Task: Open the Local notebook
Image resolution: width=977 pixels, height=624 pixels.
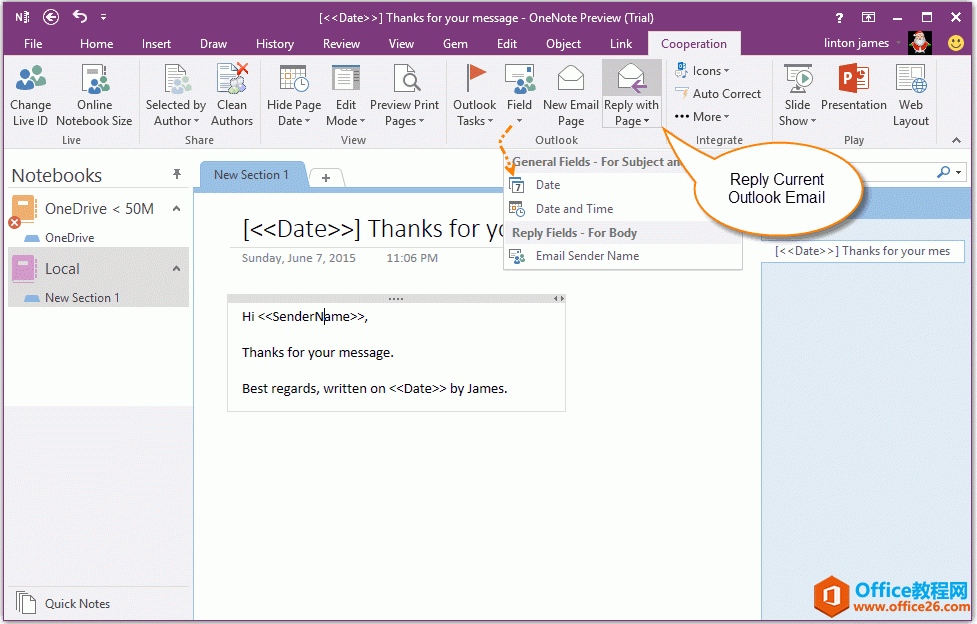Action: pyautogui.click(x=62, y=269)
